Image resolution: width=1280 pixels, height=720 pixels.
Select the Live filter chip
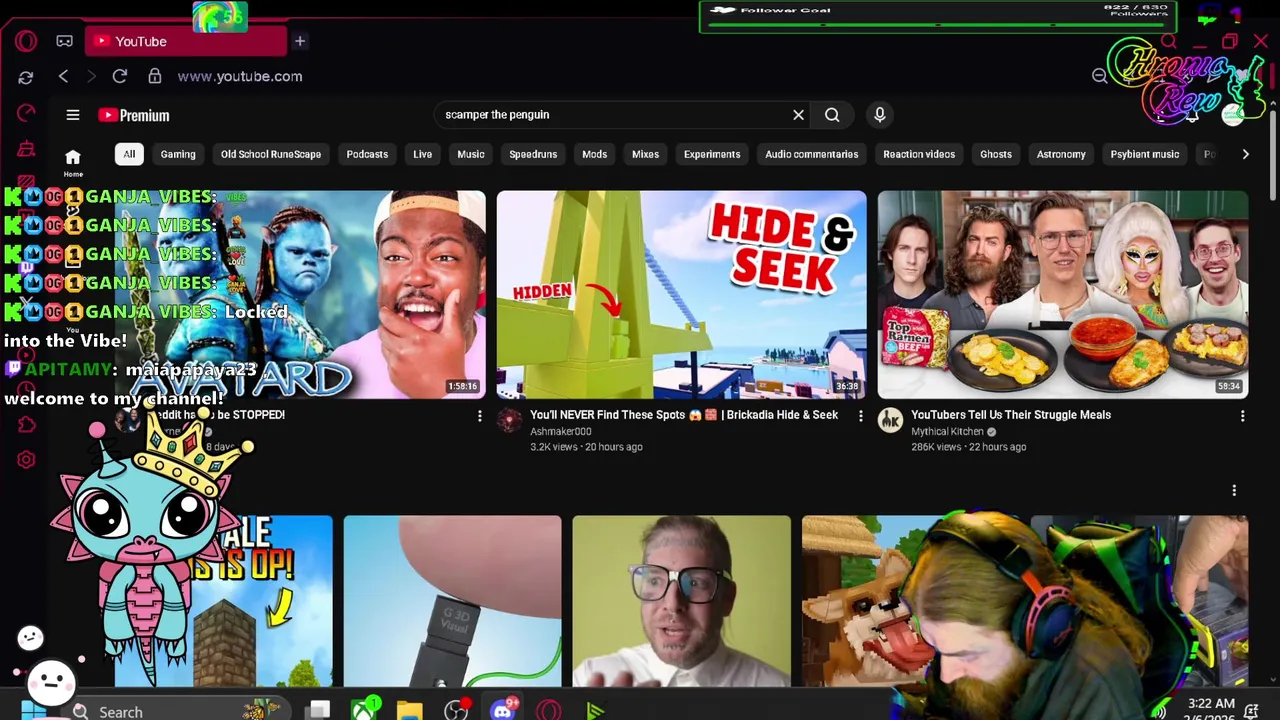pos(422,154)
